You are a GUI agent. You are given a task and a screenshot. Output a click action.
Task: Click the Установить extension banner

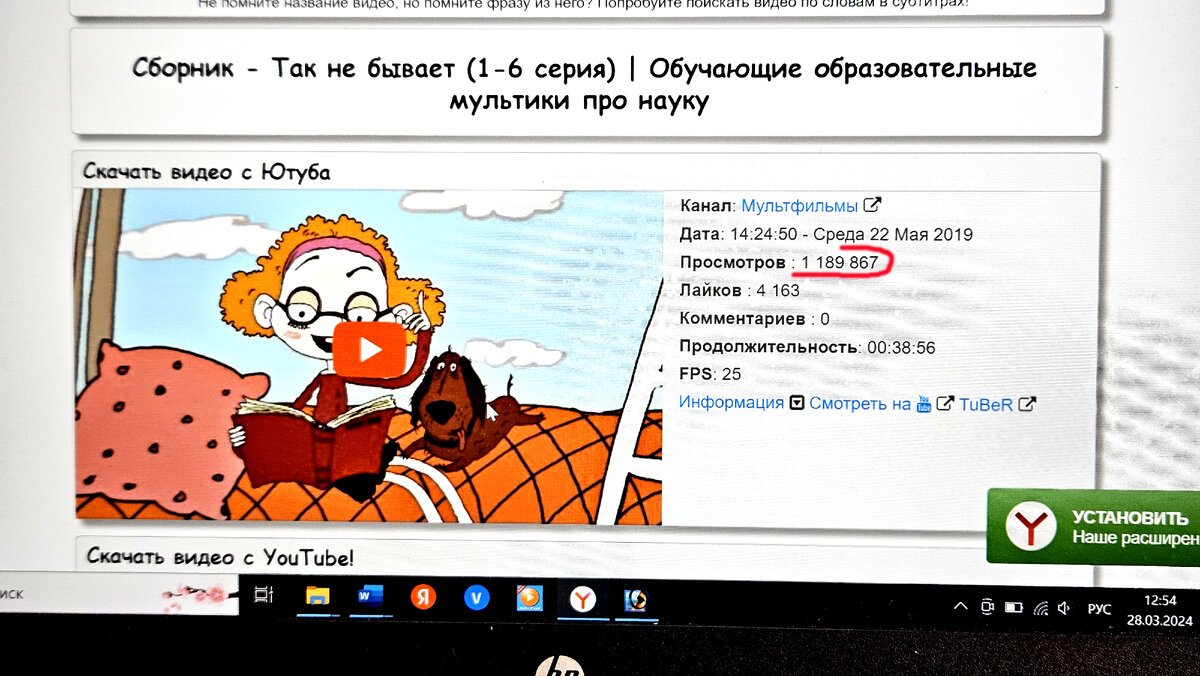(1093, 527)
